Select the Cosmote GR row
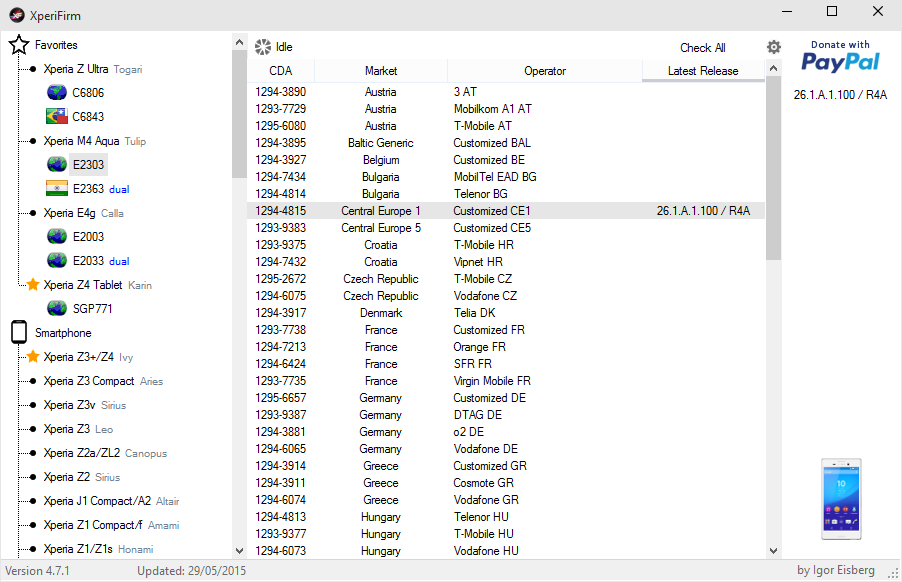This screenshot has height=582, width=902. [x=506, y=483]
